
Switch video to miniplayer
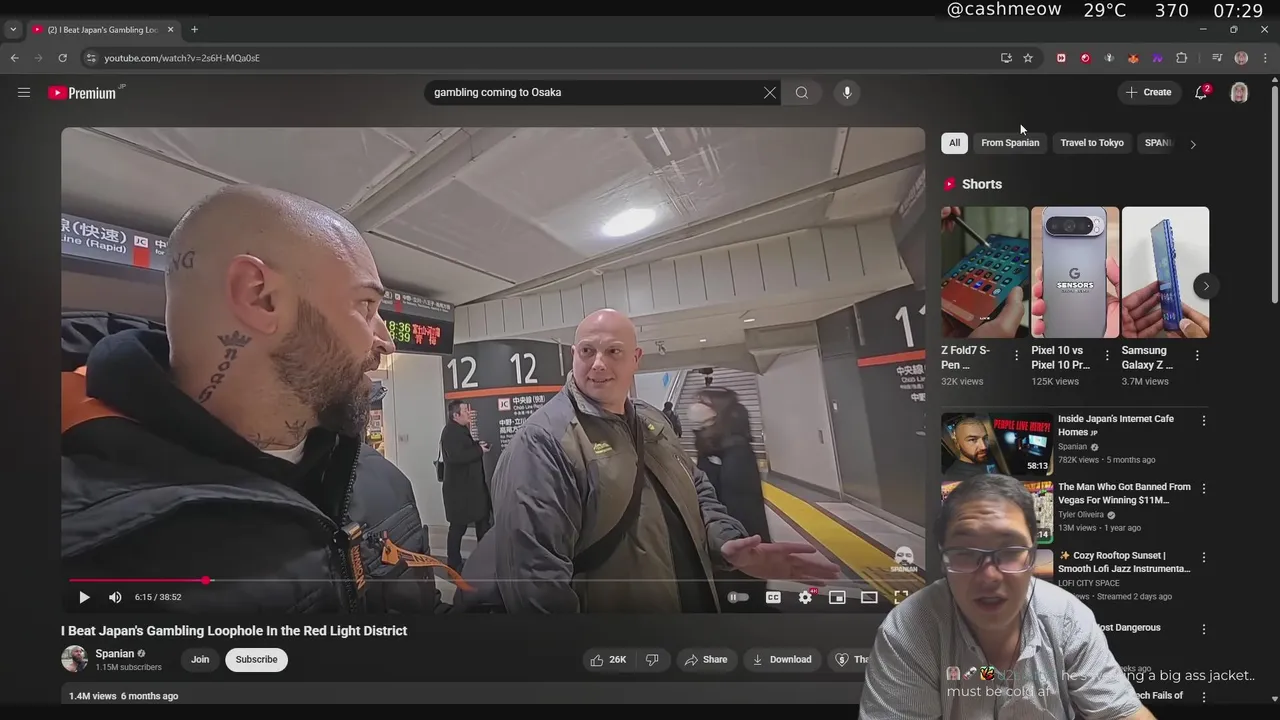pos(837,597)
